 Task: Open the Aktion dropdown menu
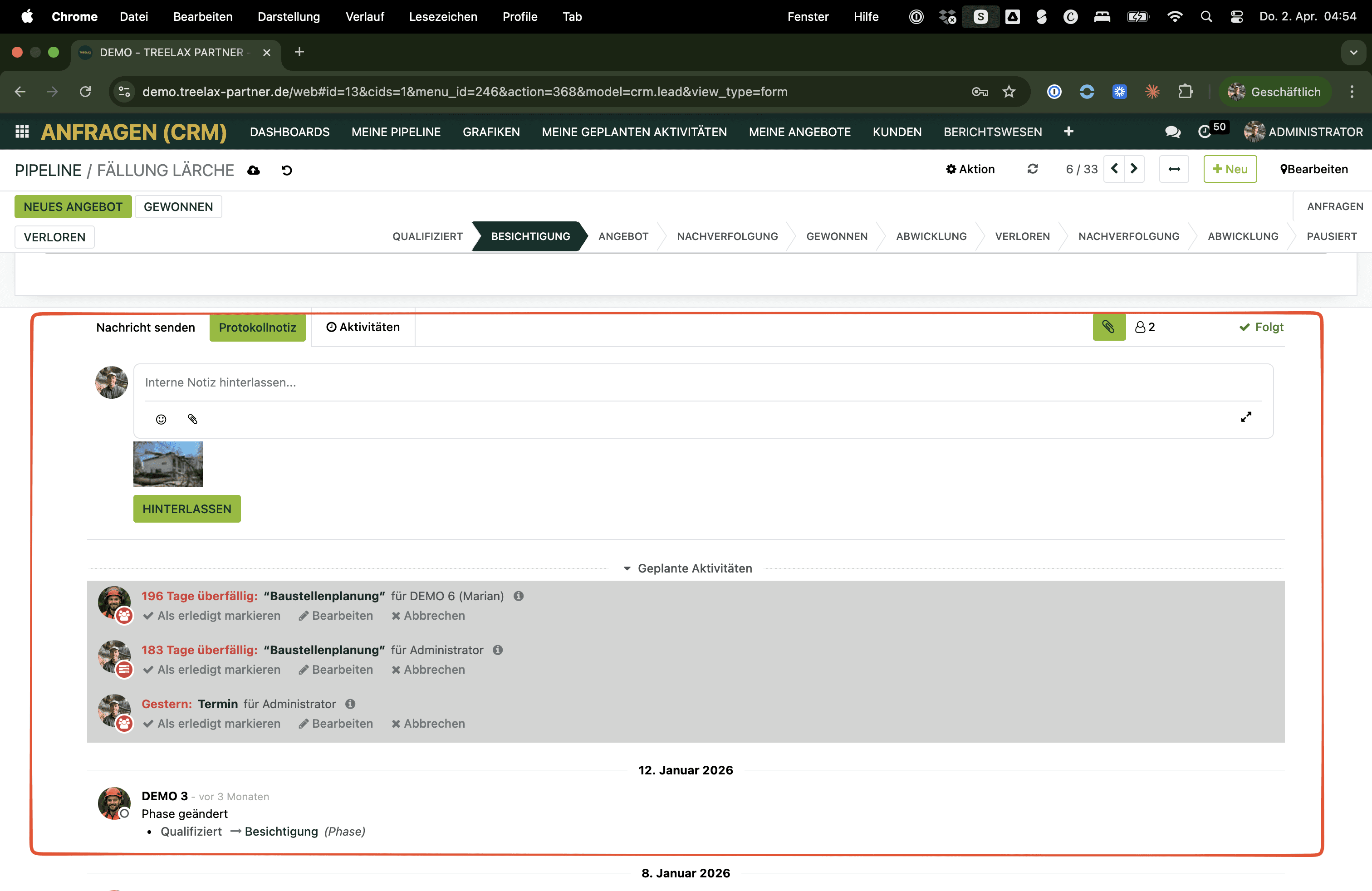(970, 169)
